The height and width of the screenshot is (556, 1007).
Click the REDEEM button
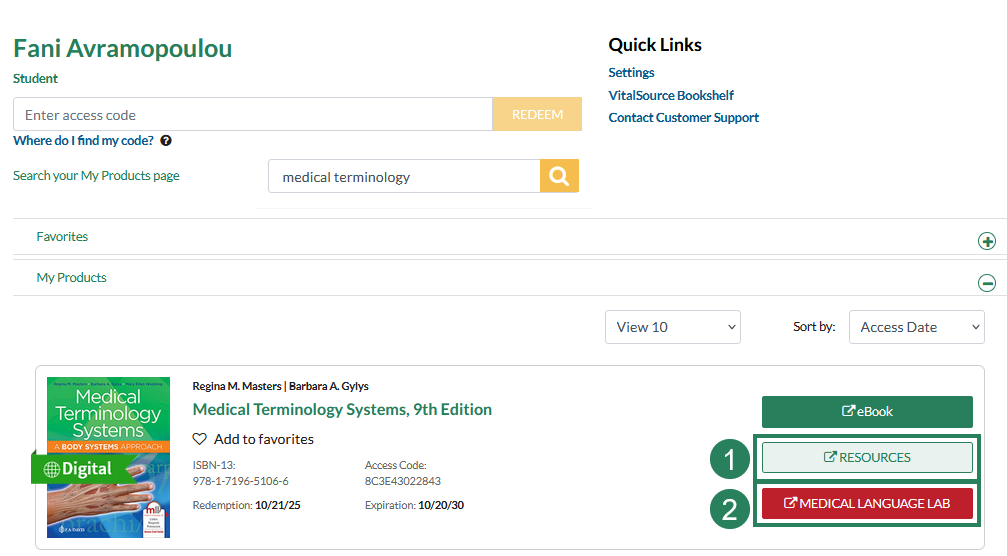[537, 114]
